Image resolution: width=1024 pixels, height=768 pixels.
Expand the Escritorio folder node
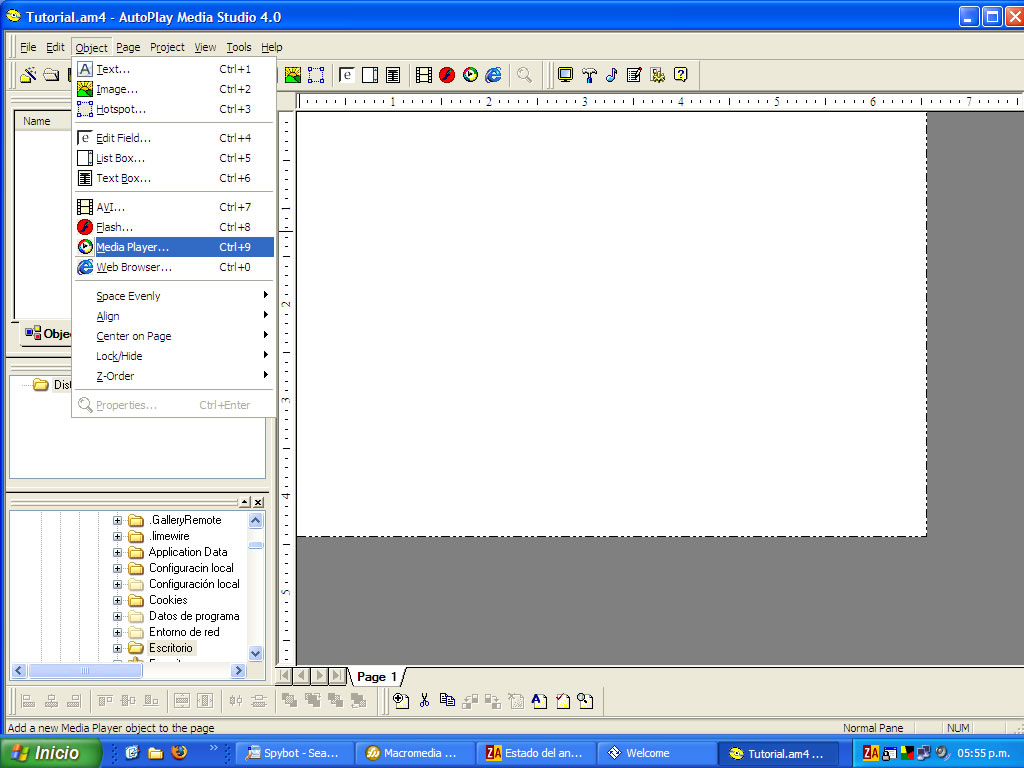[118, 648]
